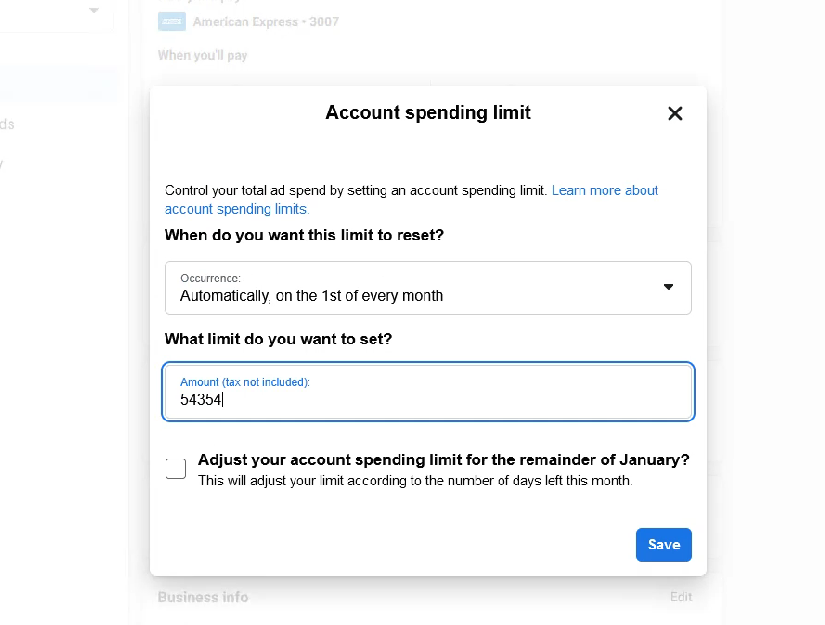Click the 'This will adjust your limit' description text
This screenshot has width=825, height=625.
(x=414, y=481)
